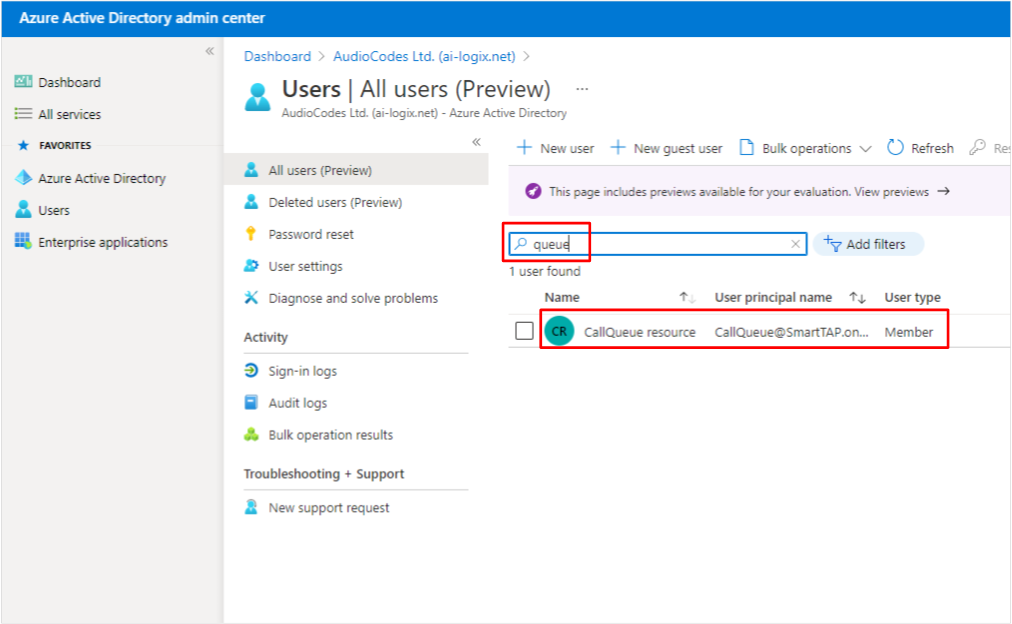Click the Member user type cell
The width and height of the screenshot is (1012, 624).
(908, 332)
